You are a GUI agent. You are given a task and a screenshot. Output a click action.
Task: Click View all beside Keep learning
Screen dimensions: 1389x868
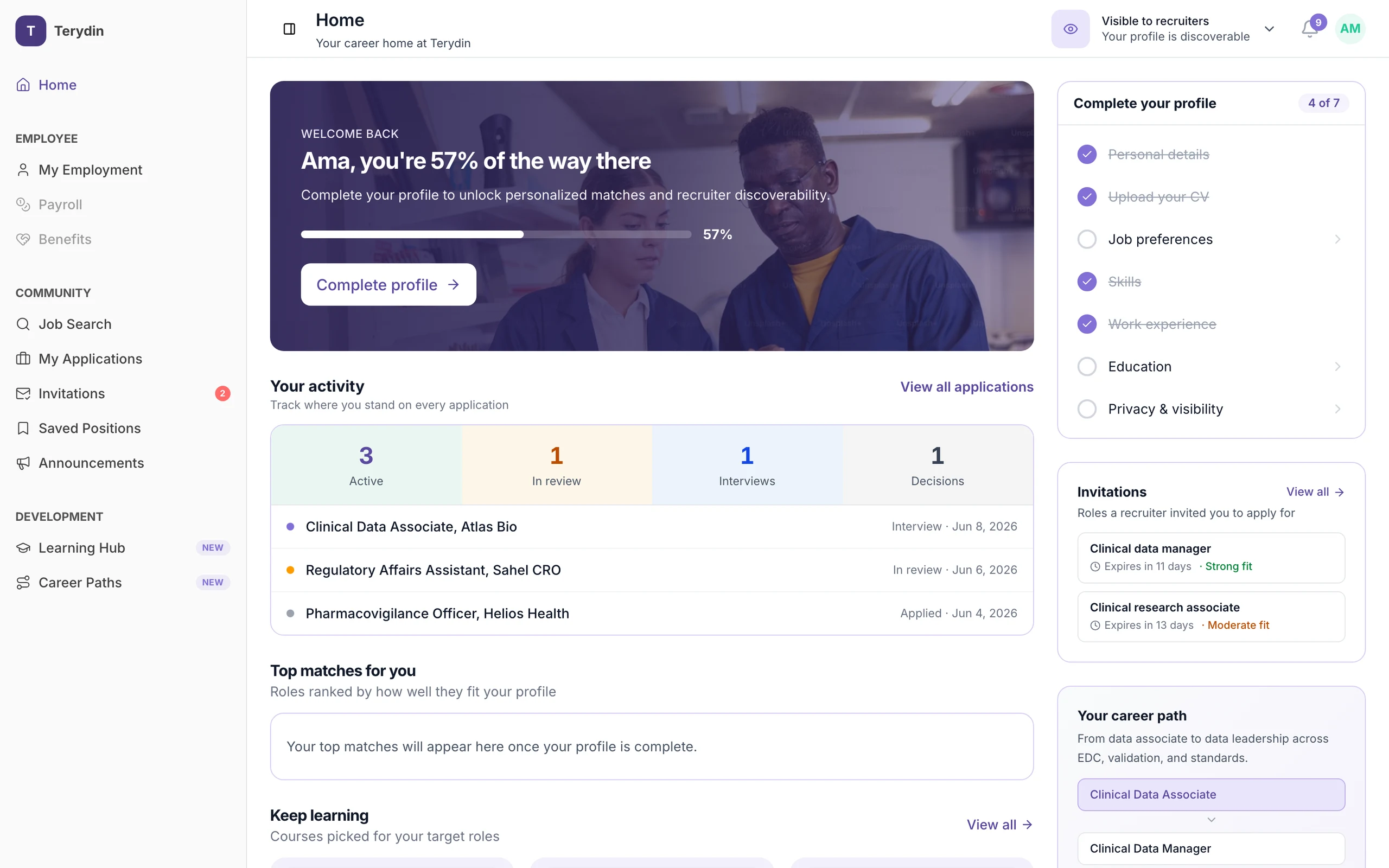pos(999,825)
